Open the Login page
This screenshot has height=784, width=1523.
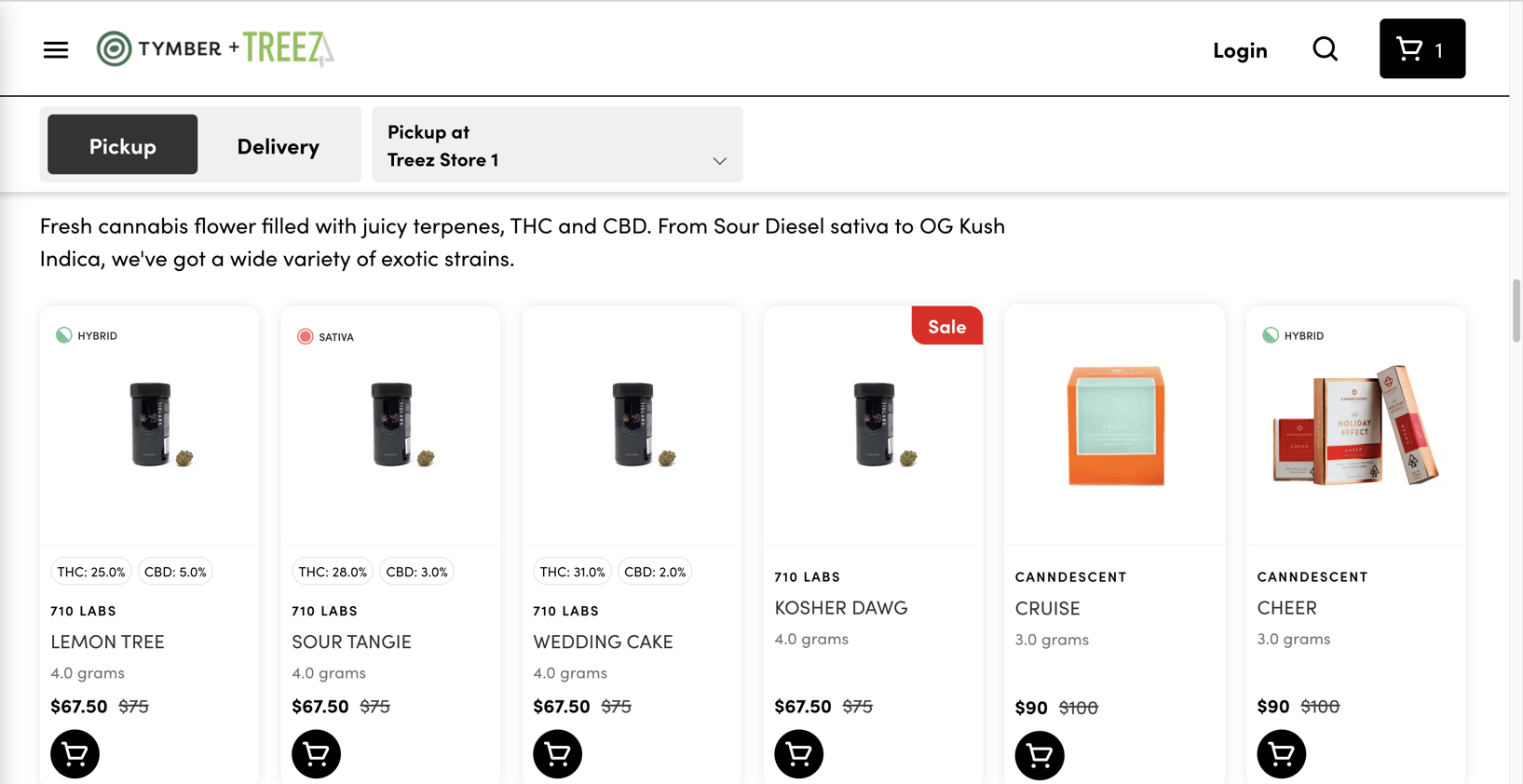(1239, 49)
